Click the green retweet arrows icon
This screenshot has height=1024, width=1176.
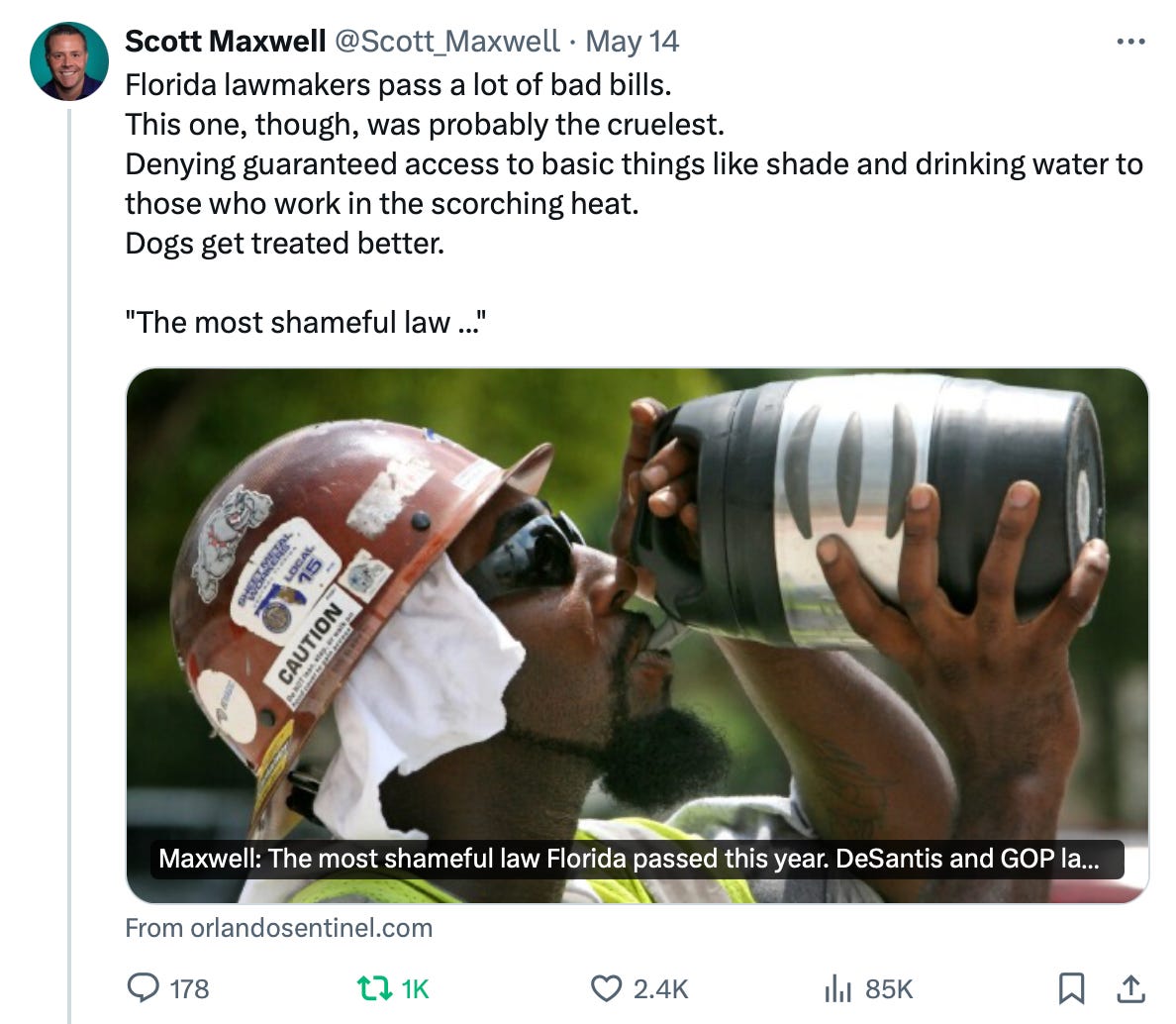click(374, 988)
